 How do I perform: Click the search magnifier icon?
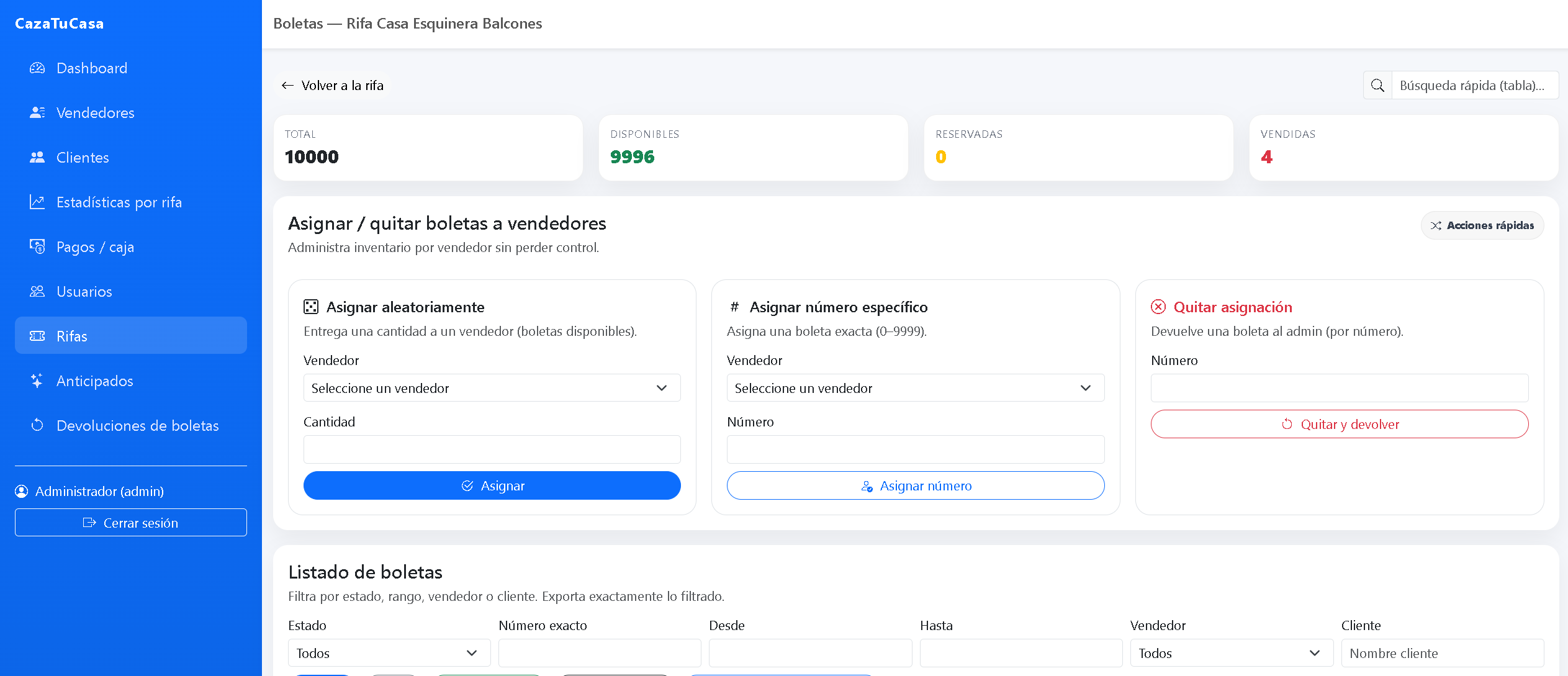[1377, 86]
